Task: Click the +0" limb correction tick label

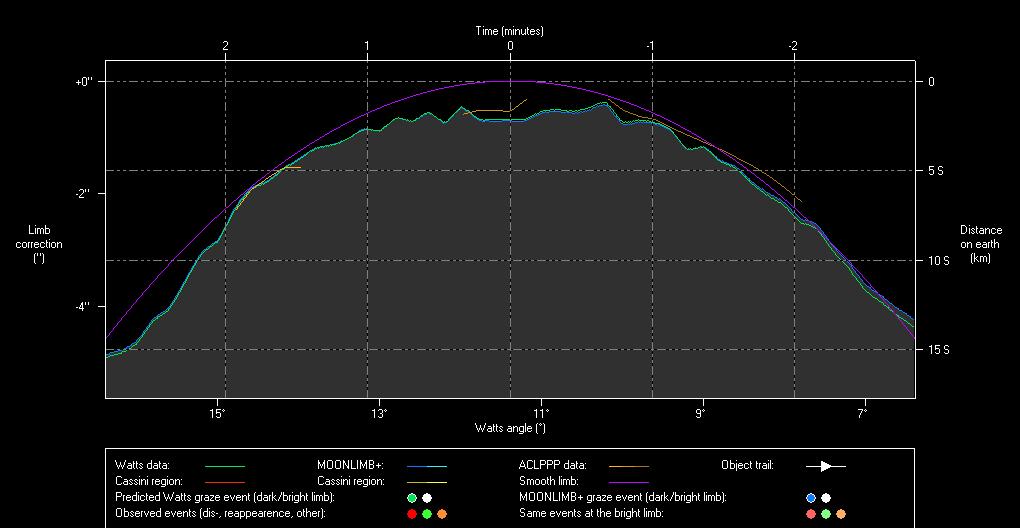Action: [84, 81]
